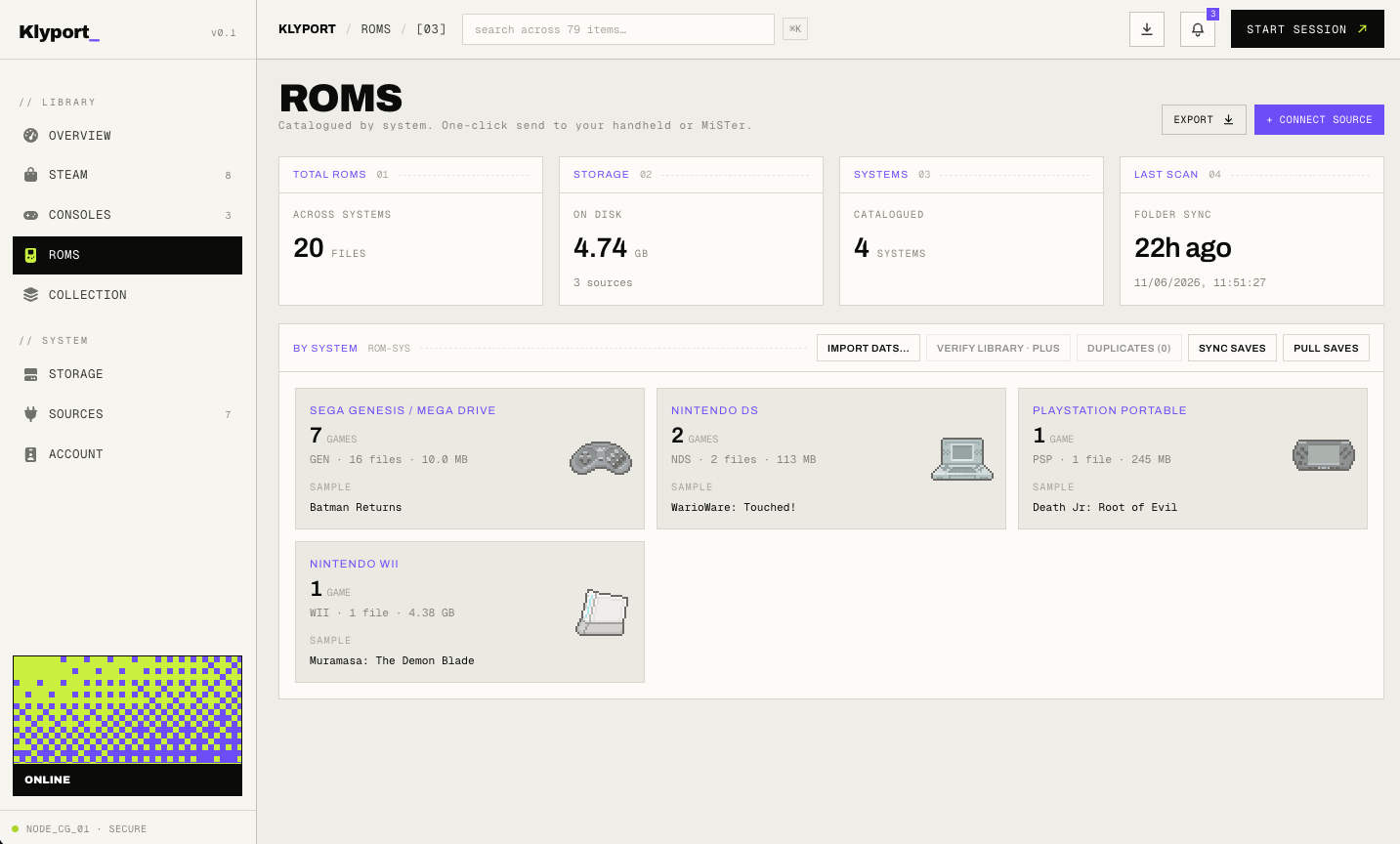This screenshot has width=1400, height=844.
Task: Click the green node status dot
Action: pyautogui.click(x=15, y=828)
